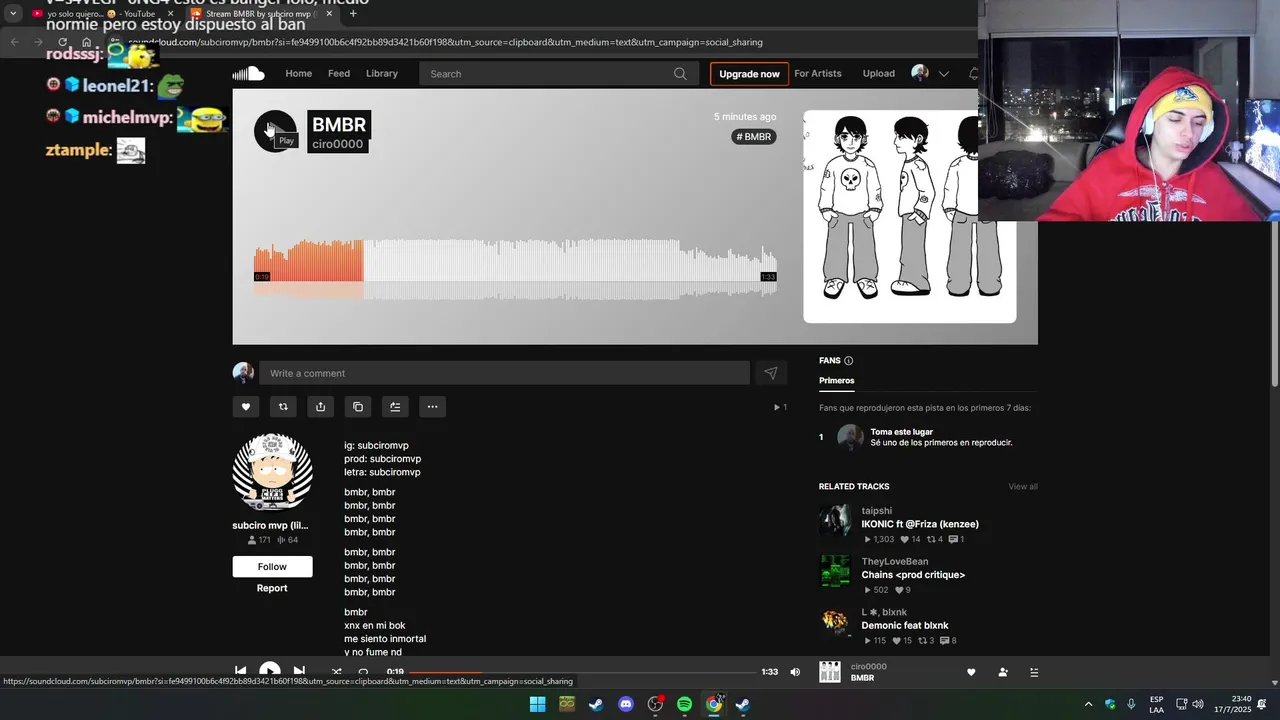Viewport: 1280px width, 720px height.
Task: Open the taipshi artist link
Action: click(876, 511)
